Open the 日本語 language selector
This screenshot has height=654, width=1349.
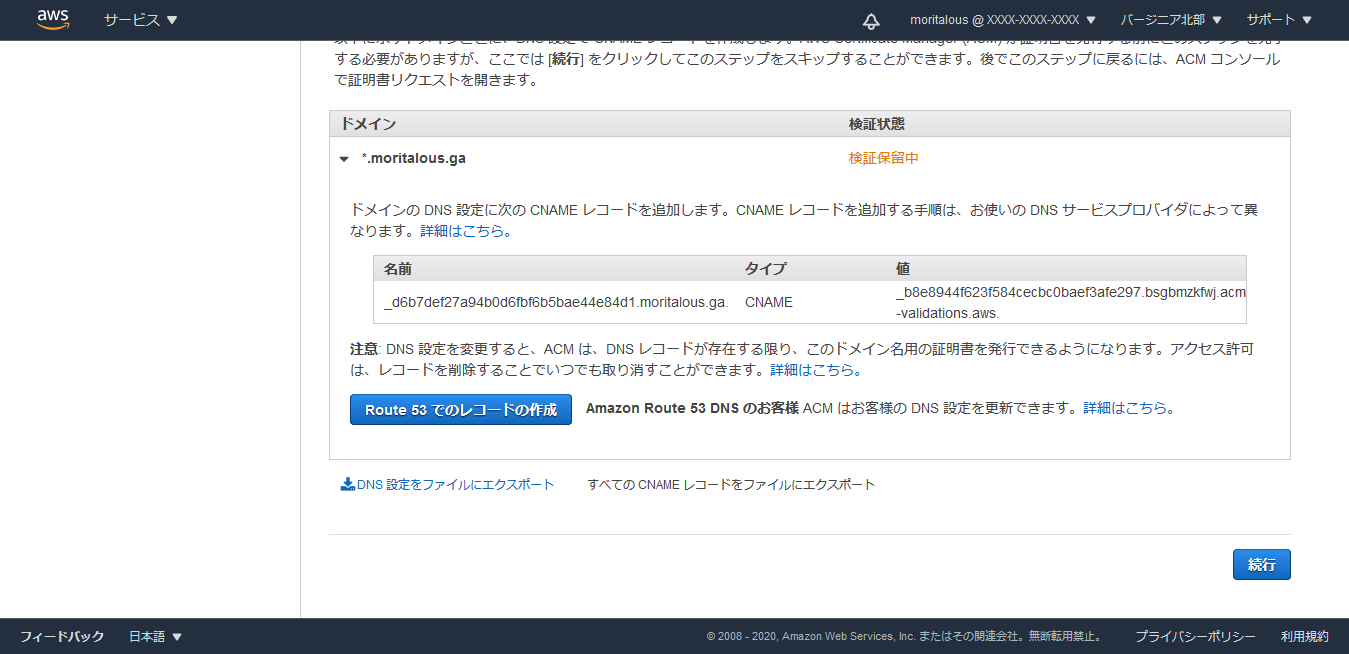[x=155, y=637]
